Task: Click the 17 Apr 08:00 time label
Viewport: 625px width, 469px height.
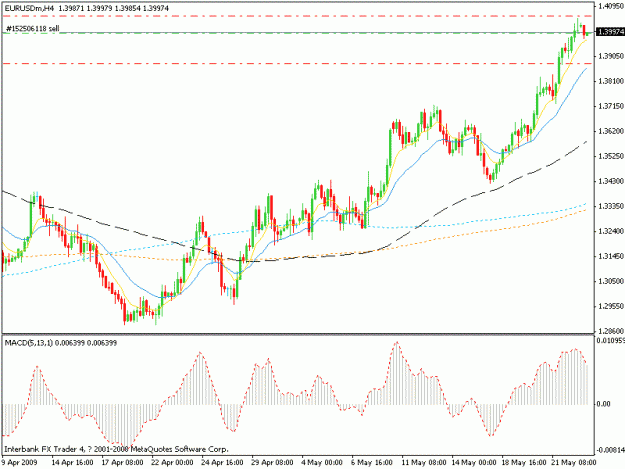Action: point(122,463)
